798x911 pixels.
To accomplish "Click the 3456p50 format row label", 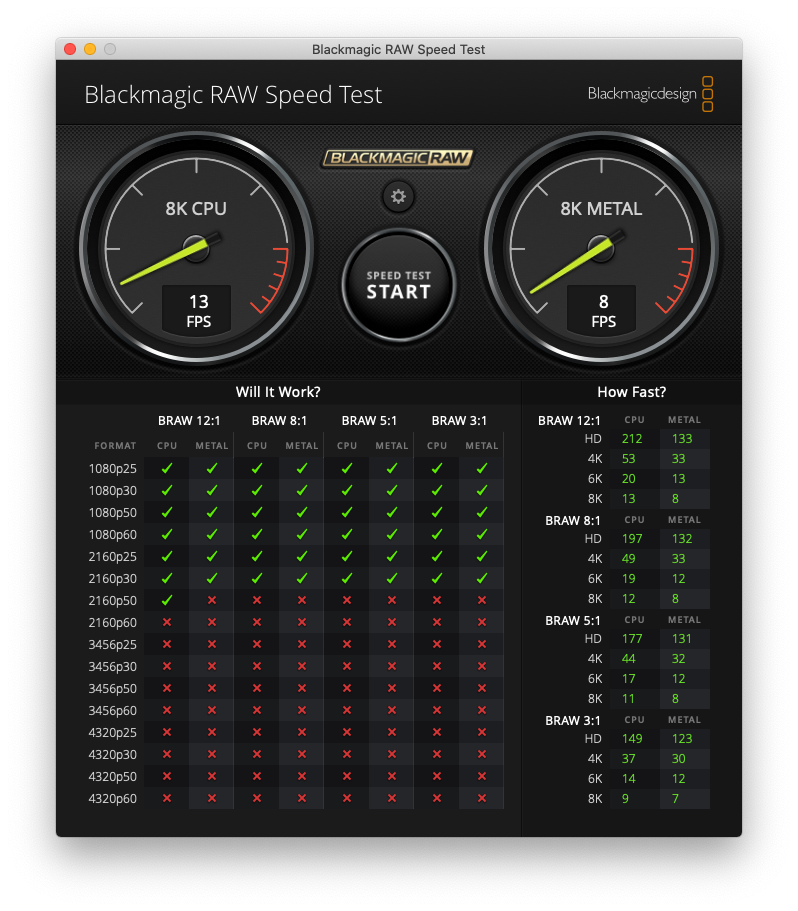I will tap(113, 689).
